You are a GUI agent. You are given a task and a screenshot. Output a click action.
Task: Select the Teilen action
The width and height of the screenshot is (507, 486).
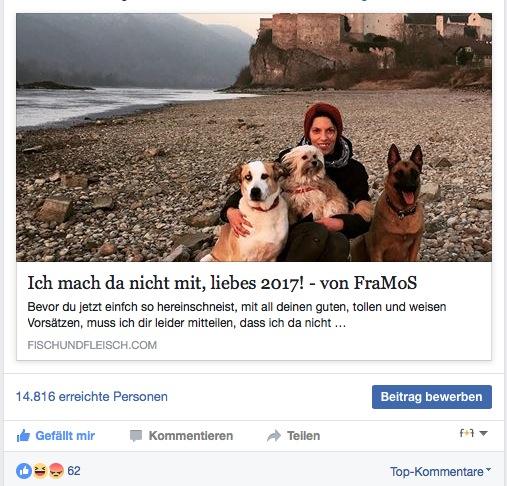click(x=304, y=436)
